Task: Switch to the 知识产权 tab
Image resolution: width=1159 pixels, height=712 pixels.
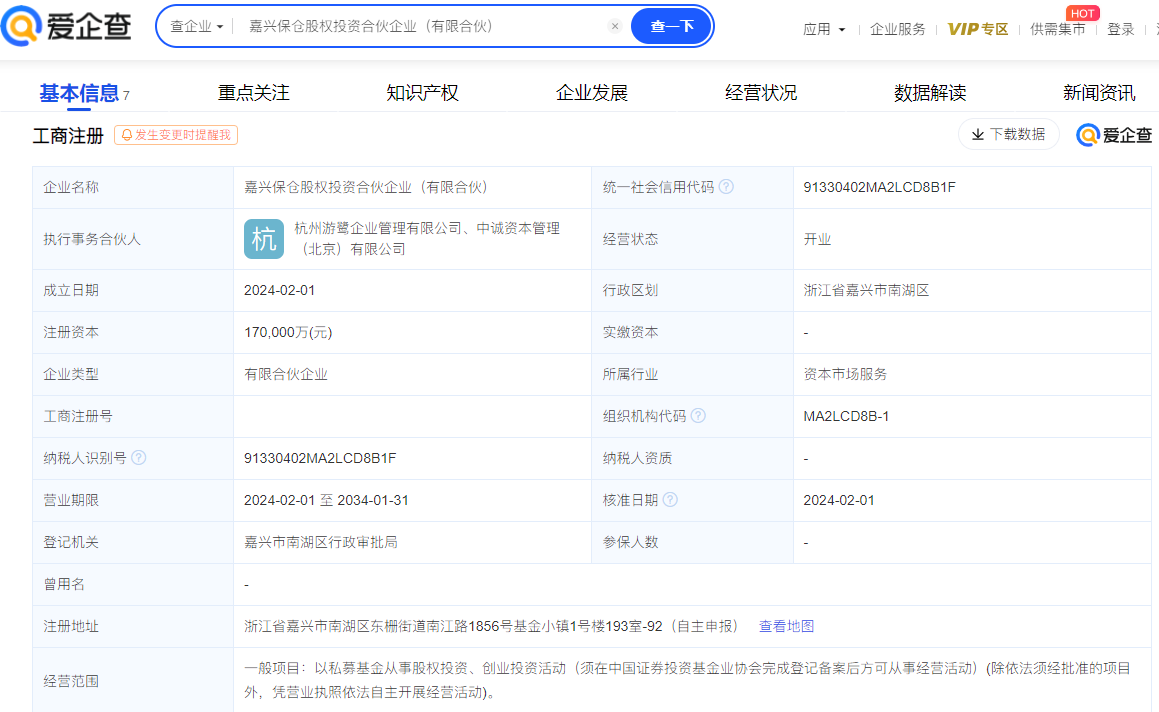Action: pos(422,93)
